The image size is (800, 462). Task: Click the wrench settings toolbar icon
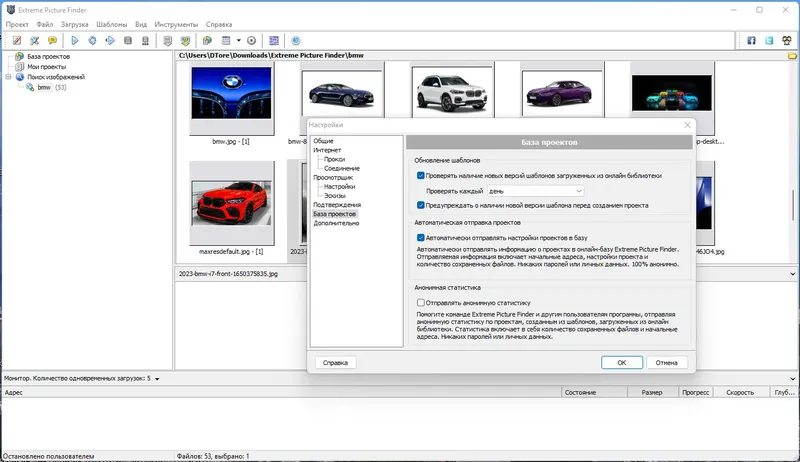tap(33, 40)
